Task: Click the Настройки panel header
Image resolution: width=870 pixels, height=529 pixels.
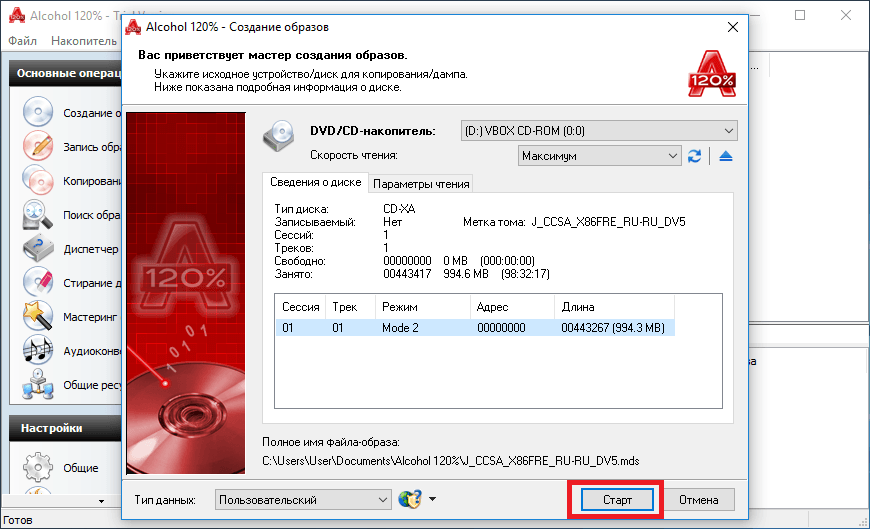Action: (x=65, y=428)
